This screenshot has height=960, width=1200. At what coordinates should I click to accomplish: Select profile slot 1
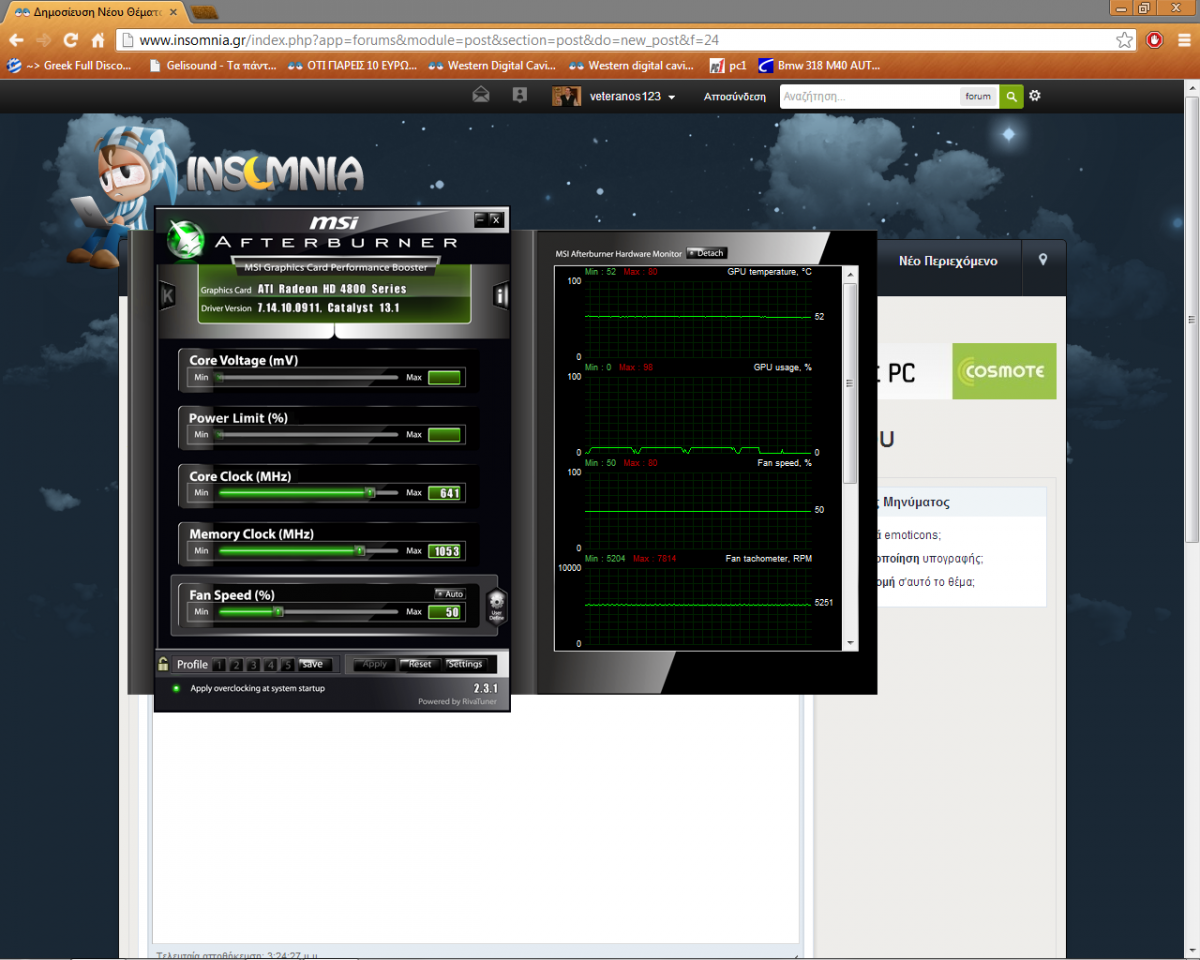pos(220,664)
